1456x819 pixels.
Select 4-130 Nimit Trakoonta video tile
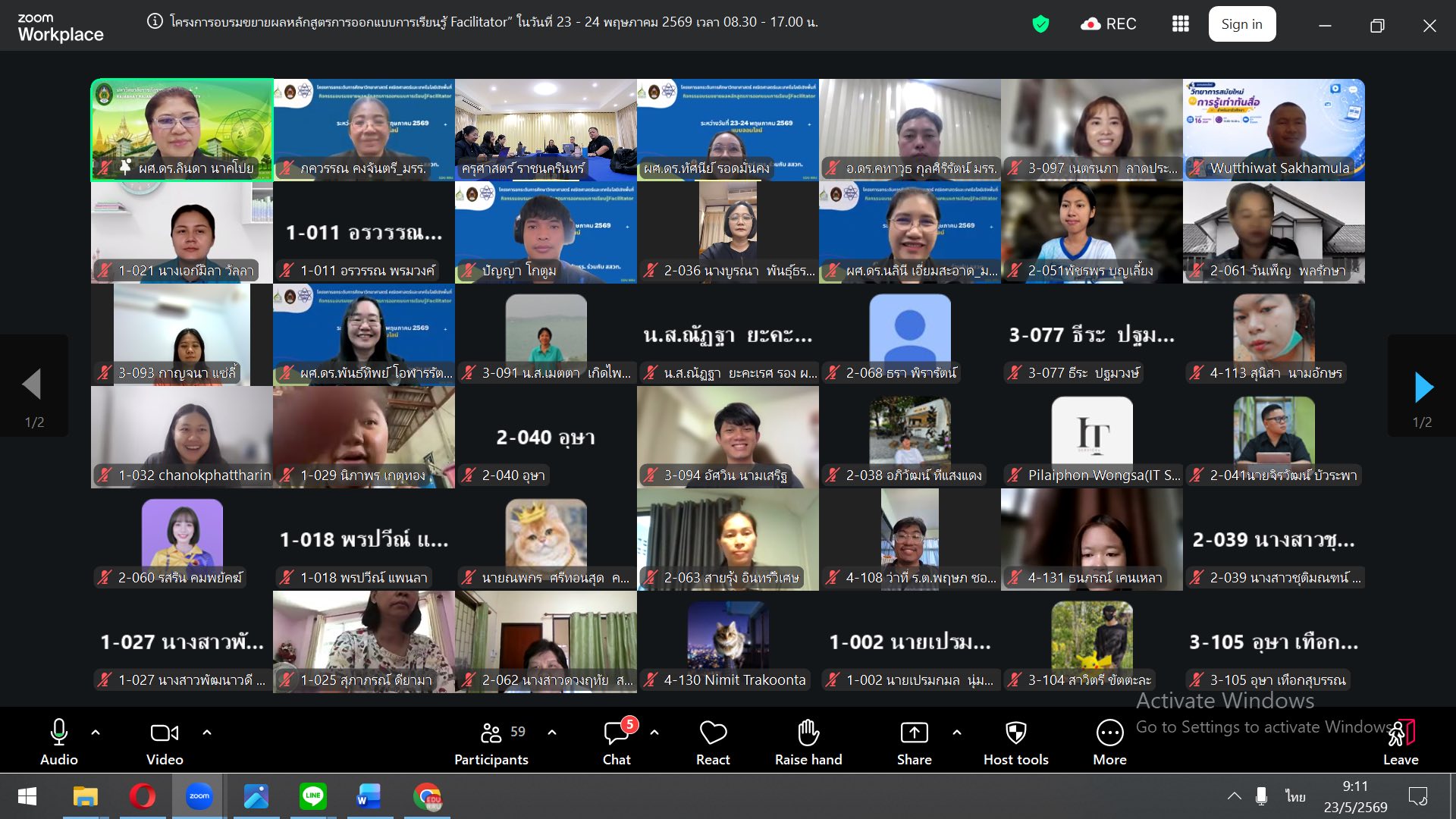728,642
